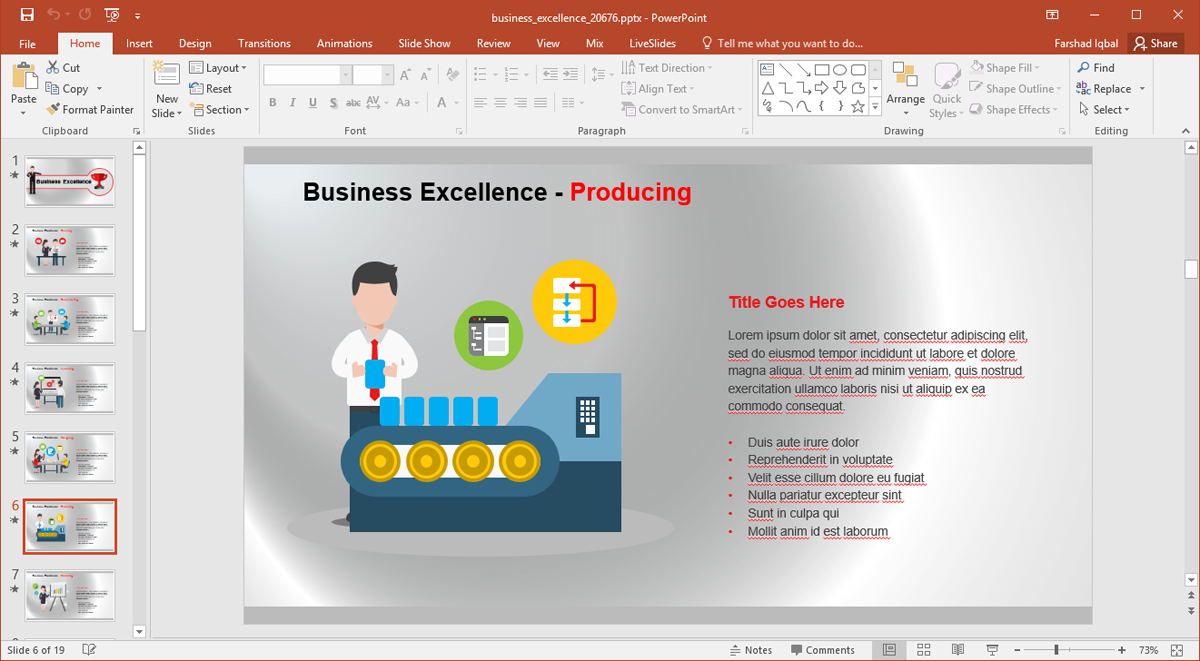Switch to Slide Sorter view
Viewport: 1200px width, 661px height.
923,650
